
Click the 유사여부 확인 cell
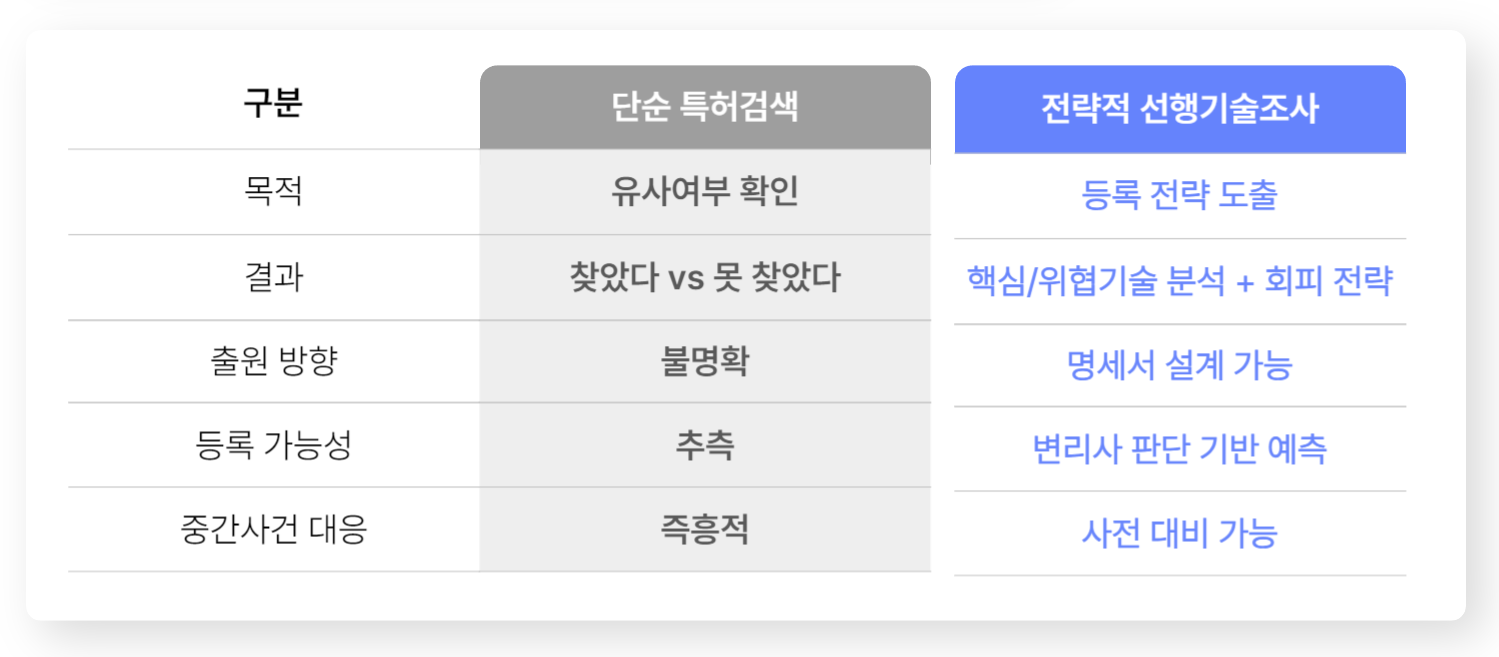pos(705,191)
